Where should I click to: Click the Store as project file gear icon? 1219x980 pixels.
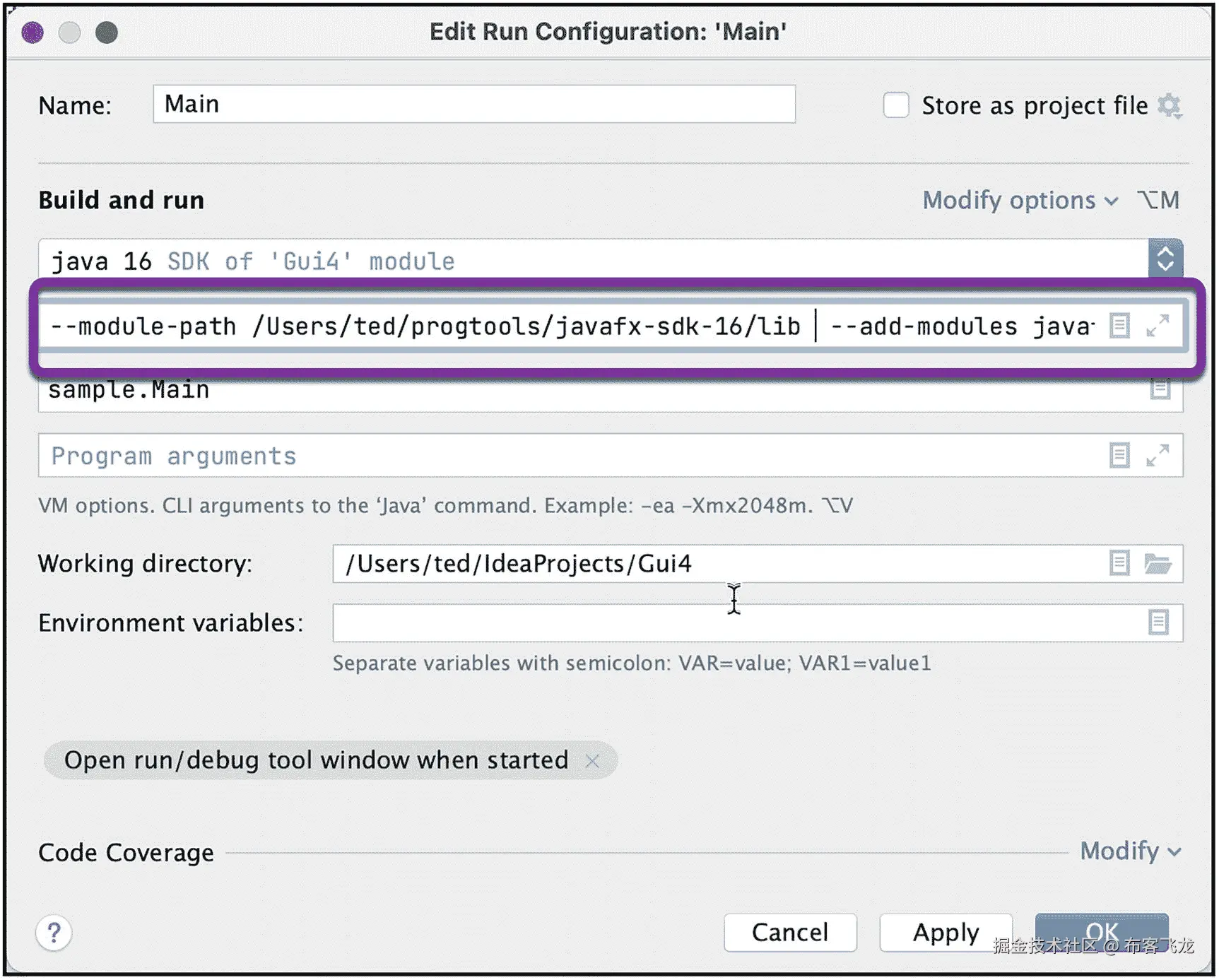click(x=1169, y=106)
